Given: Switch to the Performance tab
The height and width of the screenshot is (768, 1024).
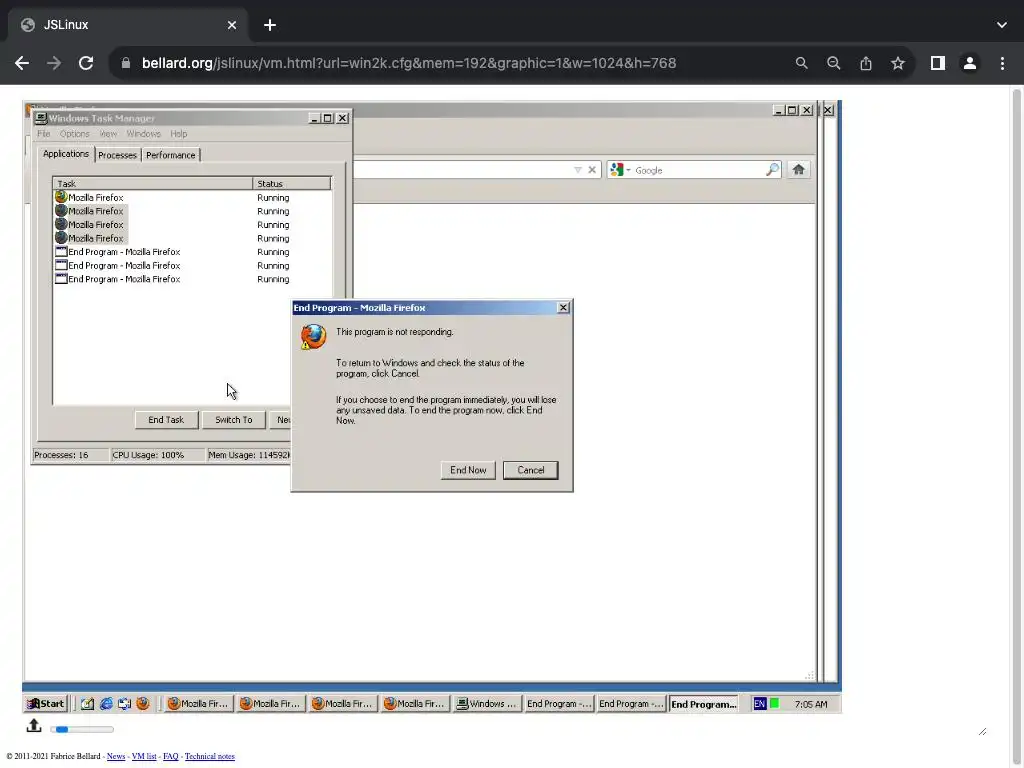Looking at the screenshot, I should [170, 155].
